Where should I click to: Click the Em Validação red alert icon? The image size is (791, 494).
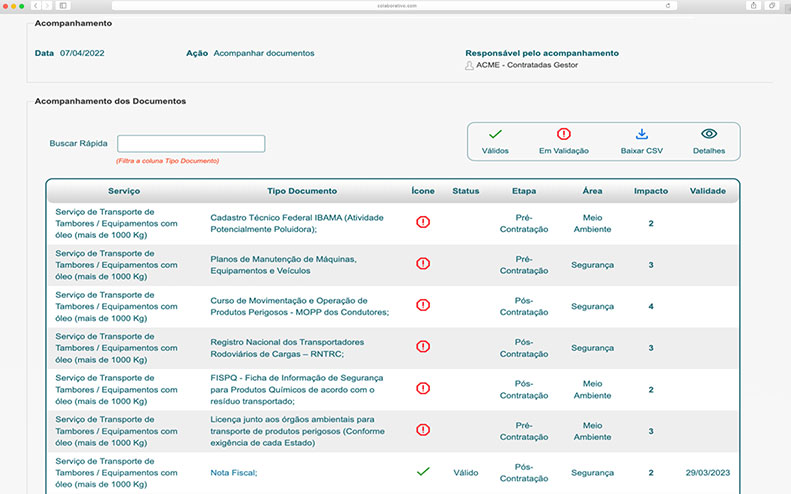coord(563,134)
